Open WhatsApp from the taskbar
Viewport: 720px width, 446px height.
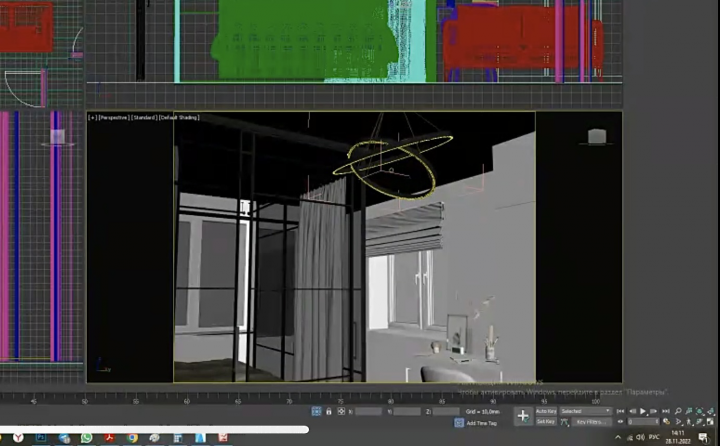click(86, 438)
